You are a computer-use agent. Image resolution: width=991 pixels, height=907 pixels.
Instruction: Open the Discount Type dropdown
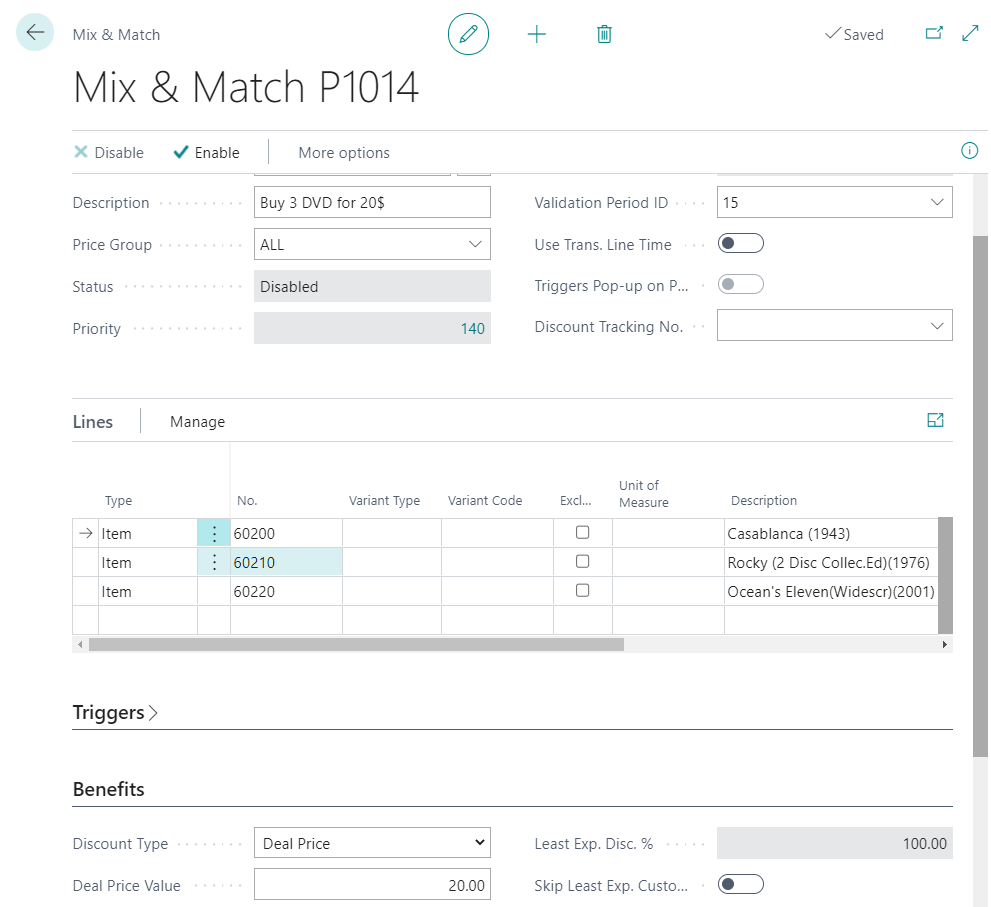[372, 843]
